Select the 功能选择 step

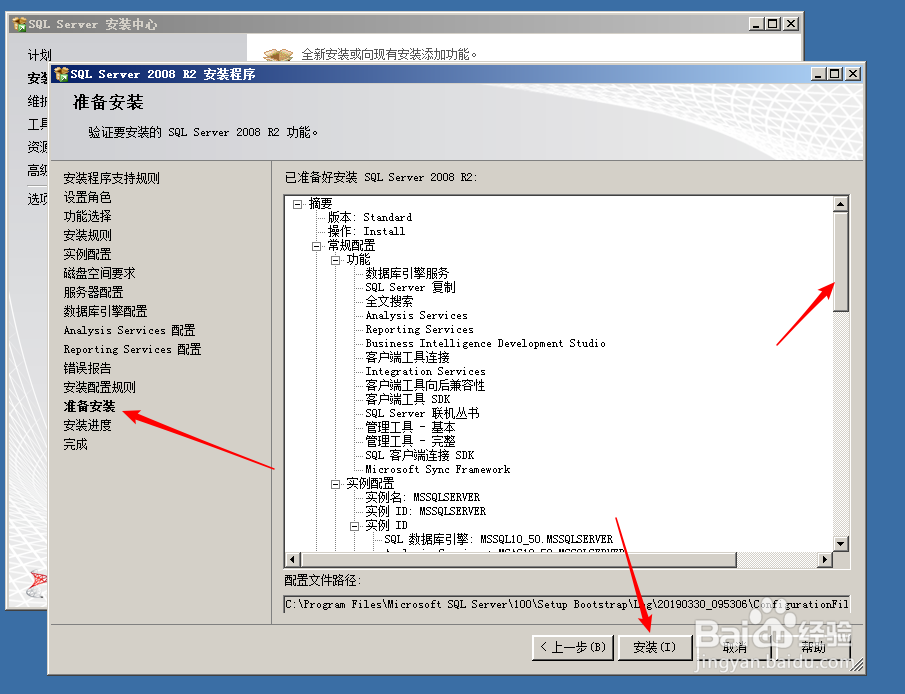click(x=87, y=217)
